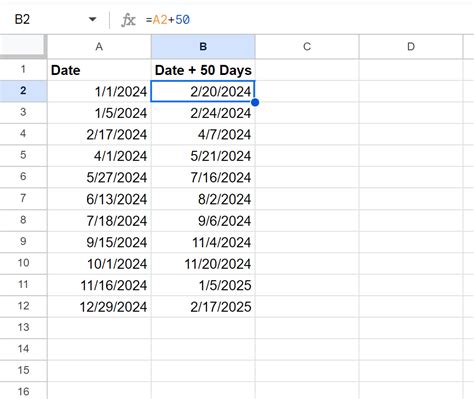Select row 15 header

[x=23, y=371]
